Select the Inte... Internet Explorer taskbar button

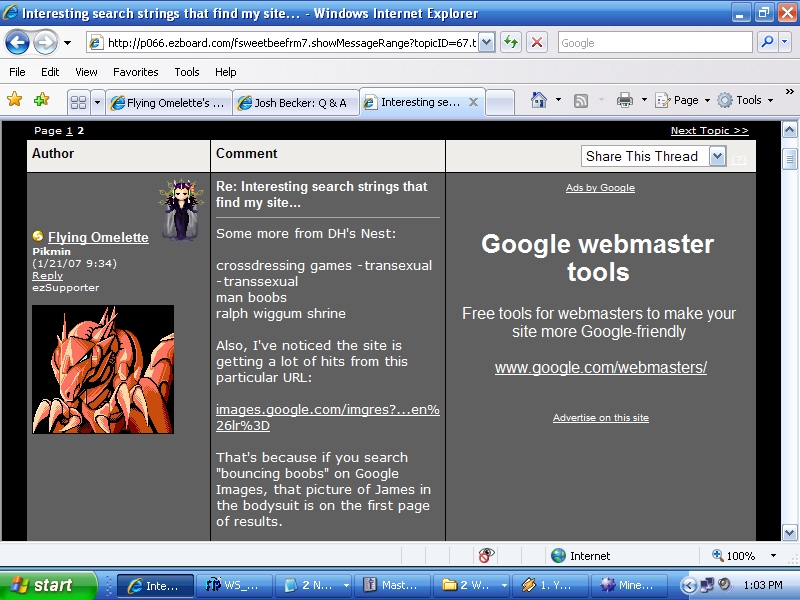click(156, 586)
